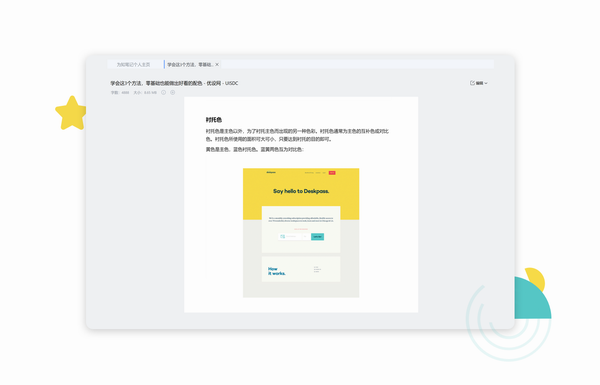This screenshot has width=600, height=385.
Task: Click the info circle icon under the title
Action: 163,92
